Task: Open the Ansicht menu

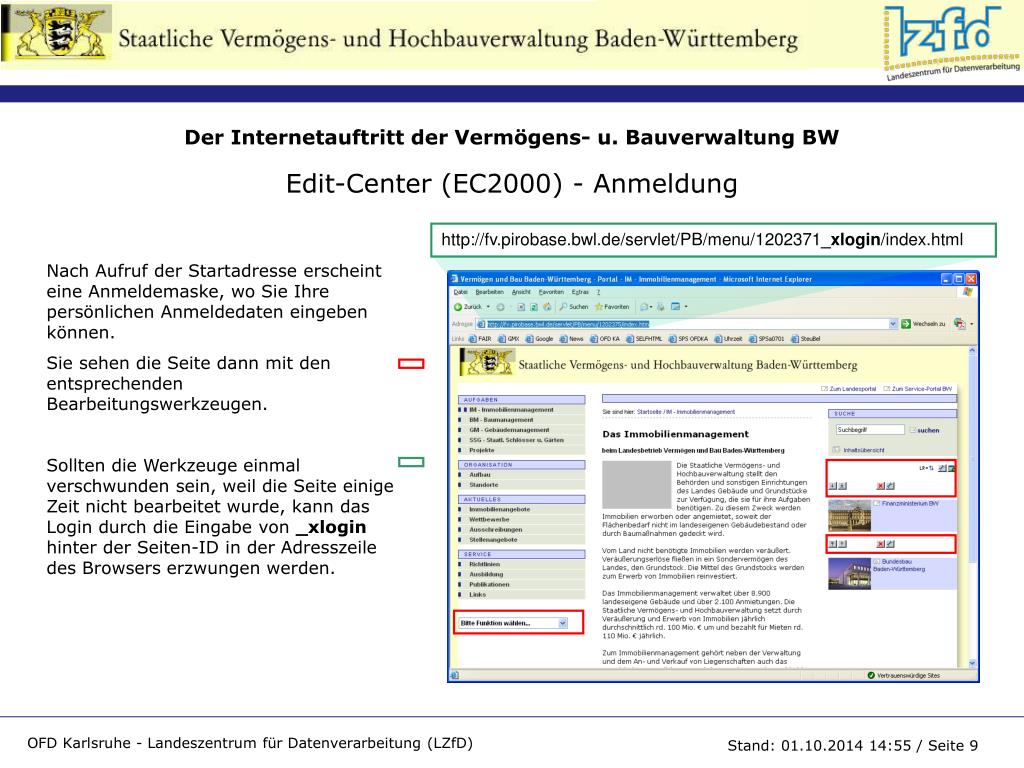Action: click(x=521, y=291)
